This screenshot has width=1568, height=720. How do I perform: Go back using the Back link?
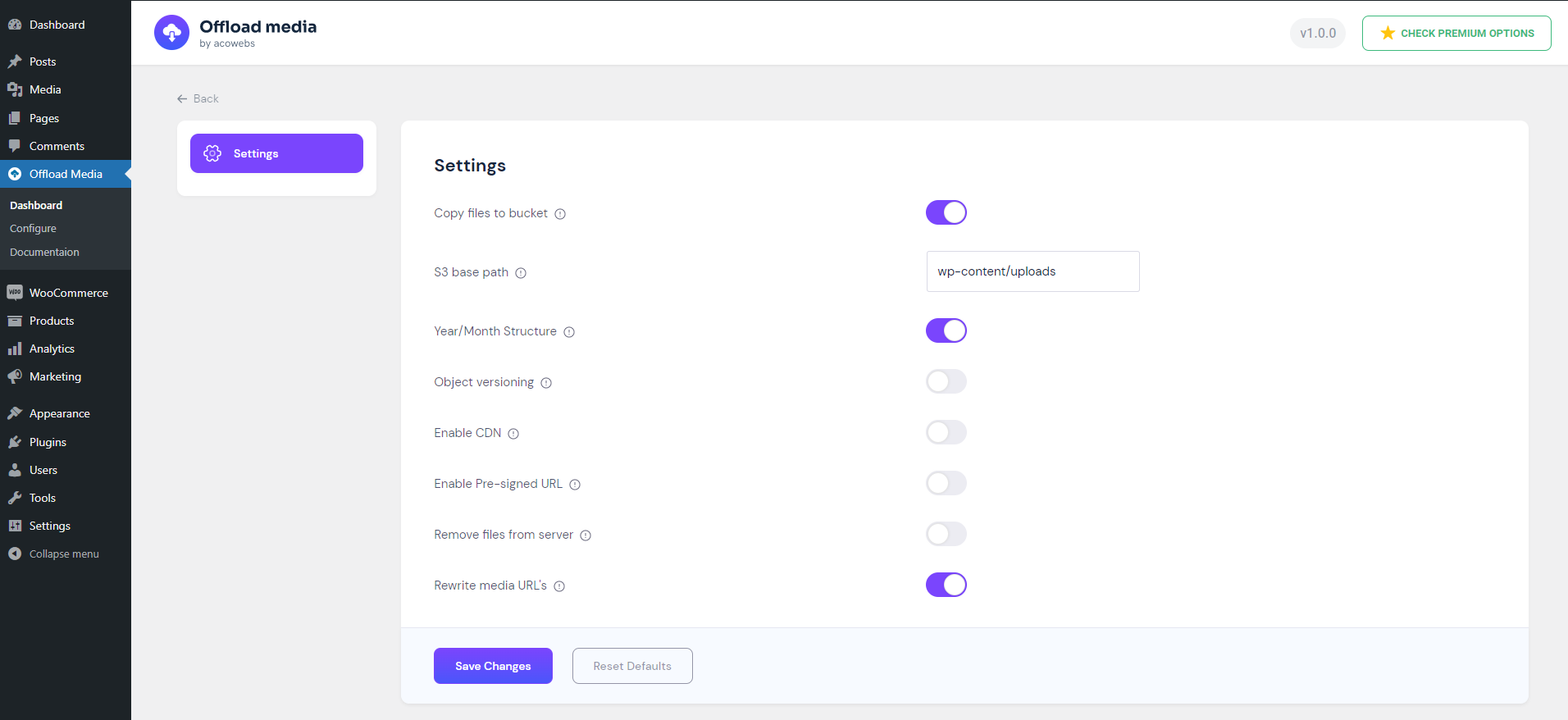click(x=198, y=98)
